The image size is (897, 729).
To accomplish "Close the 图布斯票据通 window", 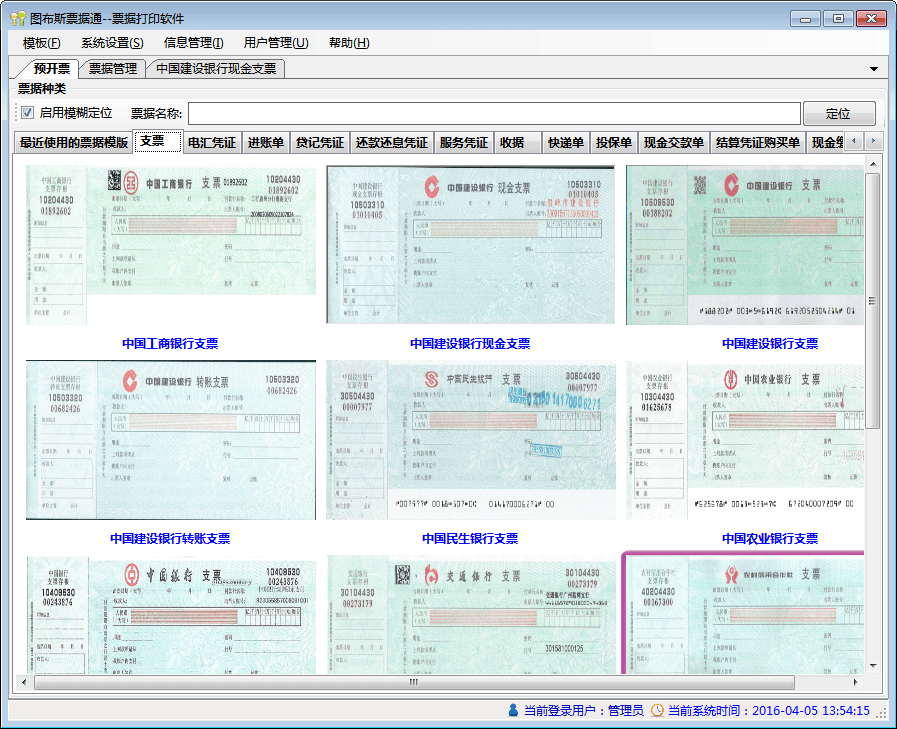I will tap(871, 19).
